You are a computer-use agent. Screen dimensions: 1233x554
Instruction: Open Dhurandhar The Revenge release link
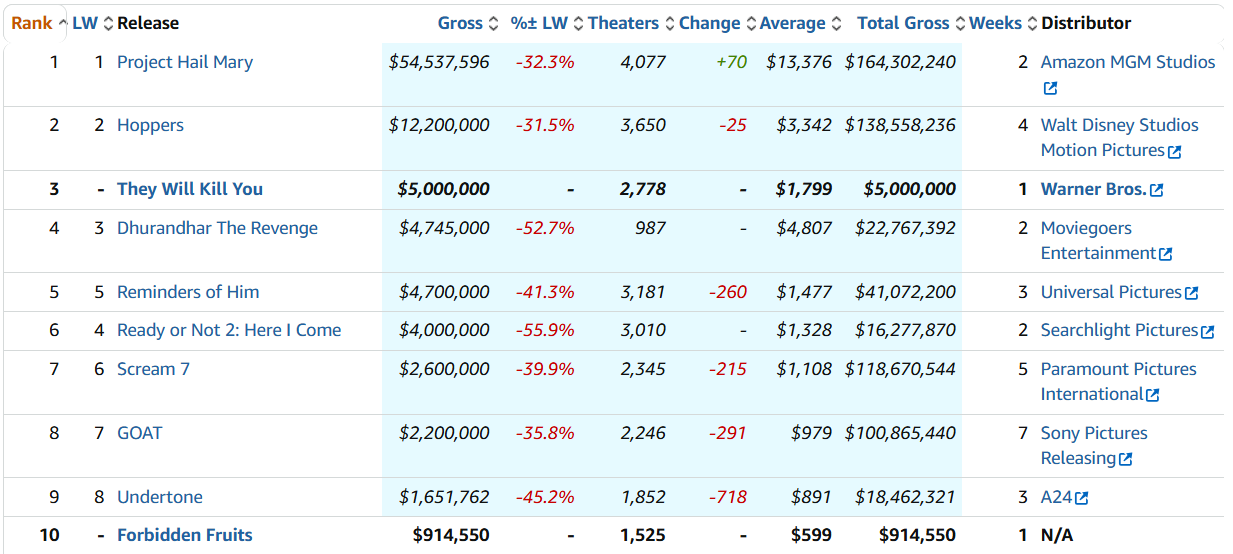click(x=217, y=228)
